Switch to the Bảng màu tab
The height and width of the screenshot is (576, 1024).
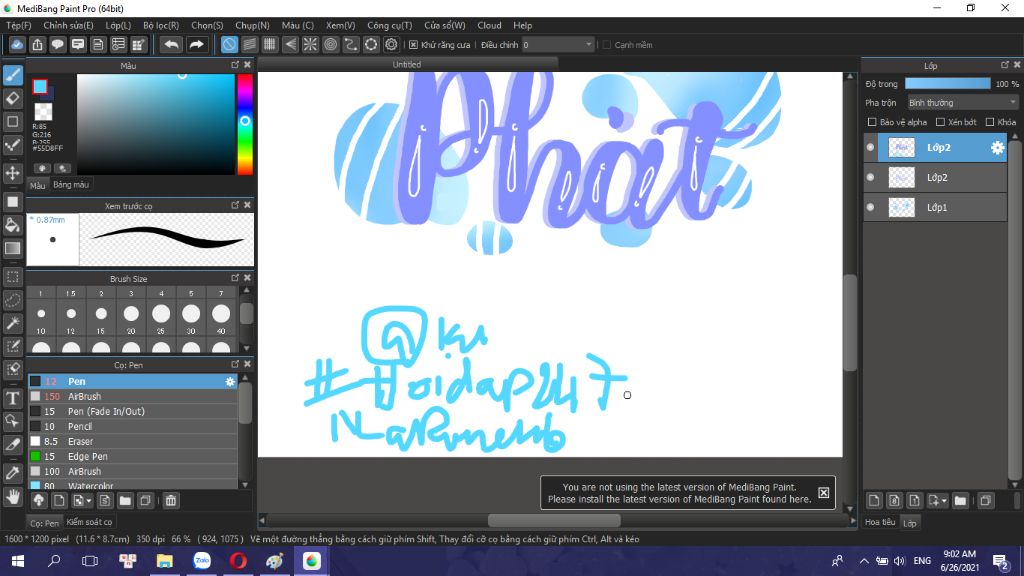pyautogui.click(x=71, y=185)
